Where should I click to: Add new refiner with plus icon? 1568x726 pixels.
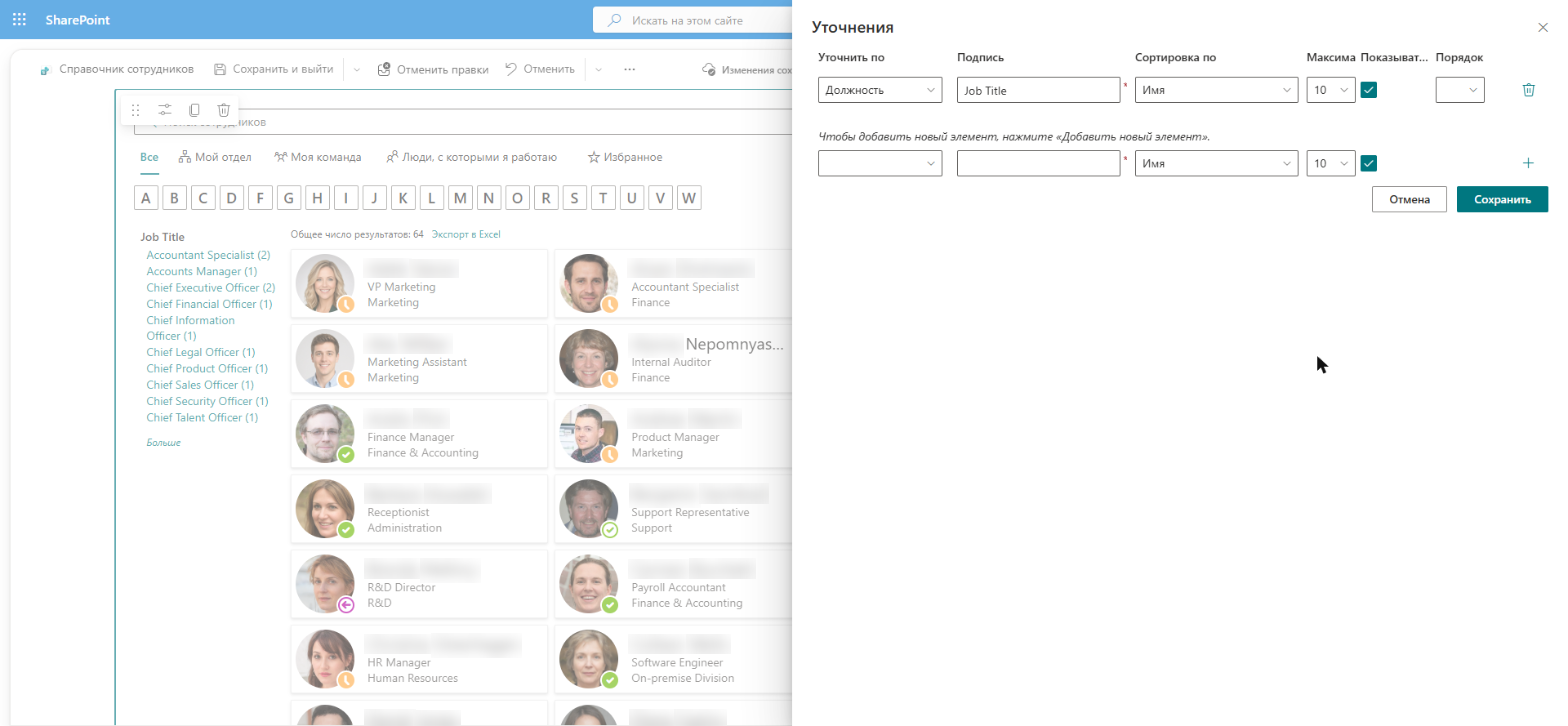(1528, 163)
